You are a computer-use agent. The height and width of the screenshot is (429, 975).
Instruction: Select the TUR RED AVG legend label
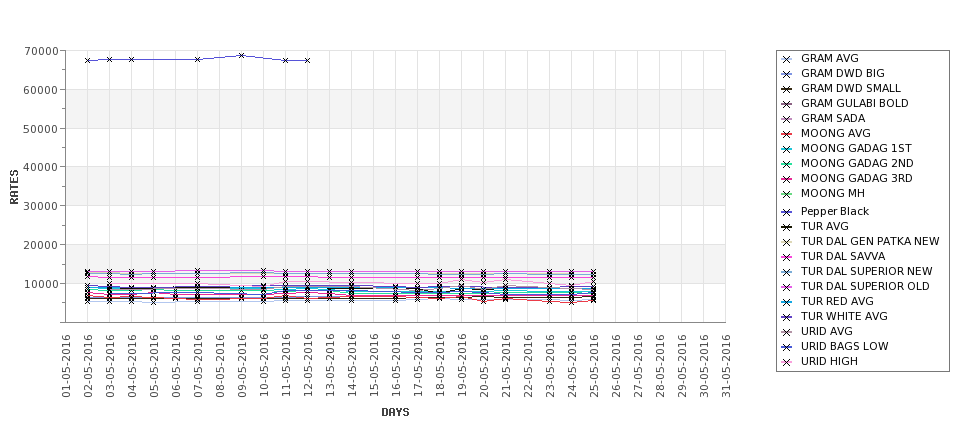(837, 301)
